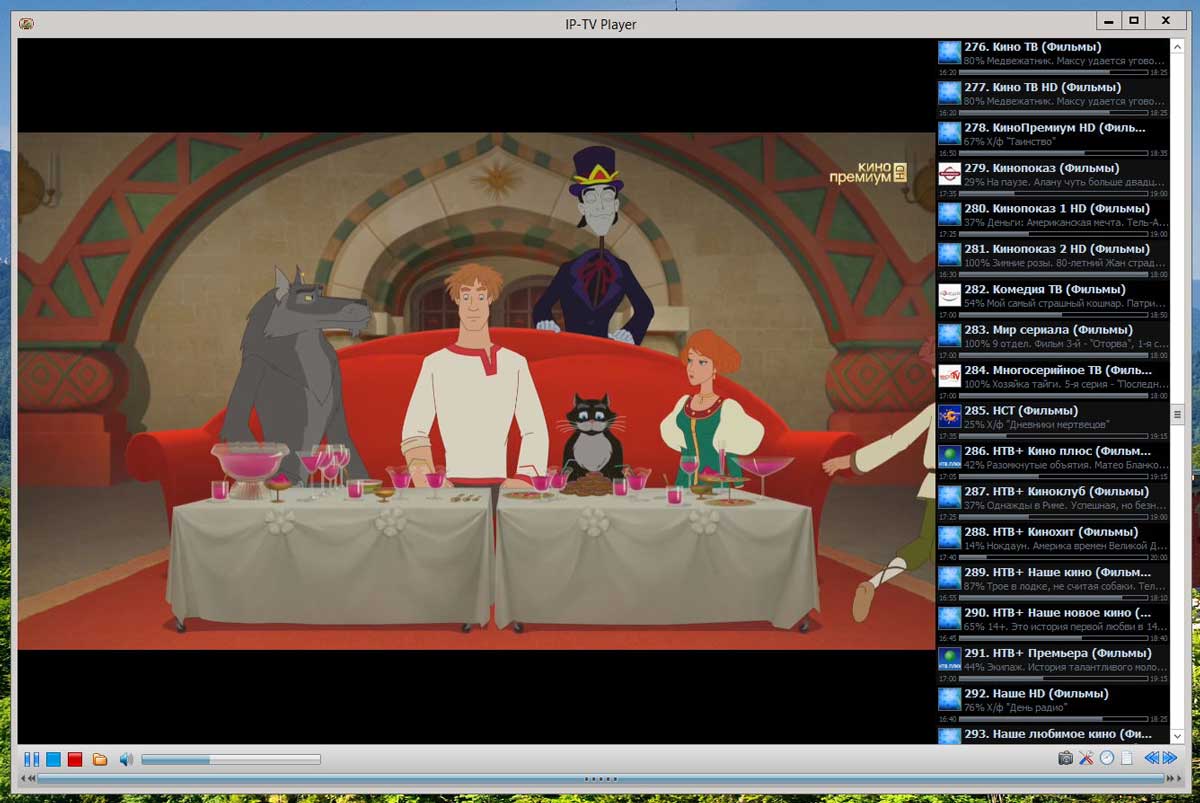The width and height of the screenshot is (1200, 803).
Task: Open the scheduler clock icon
Action: click(x=1107, y=759)
